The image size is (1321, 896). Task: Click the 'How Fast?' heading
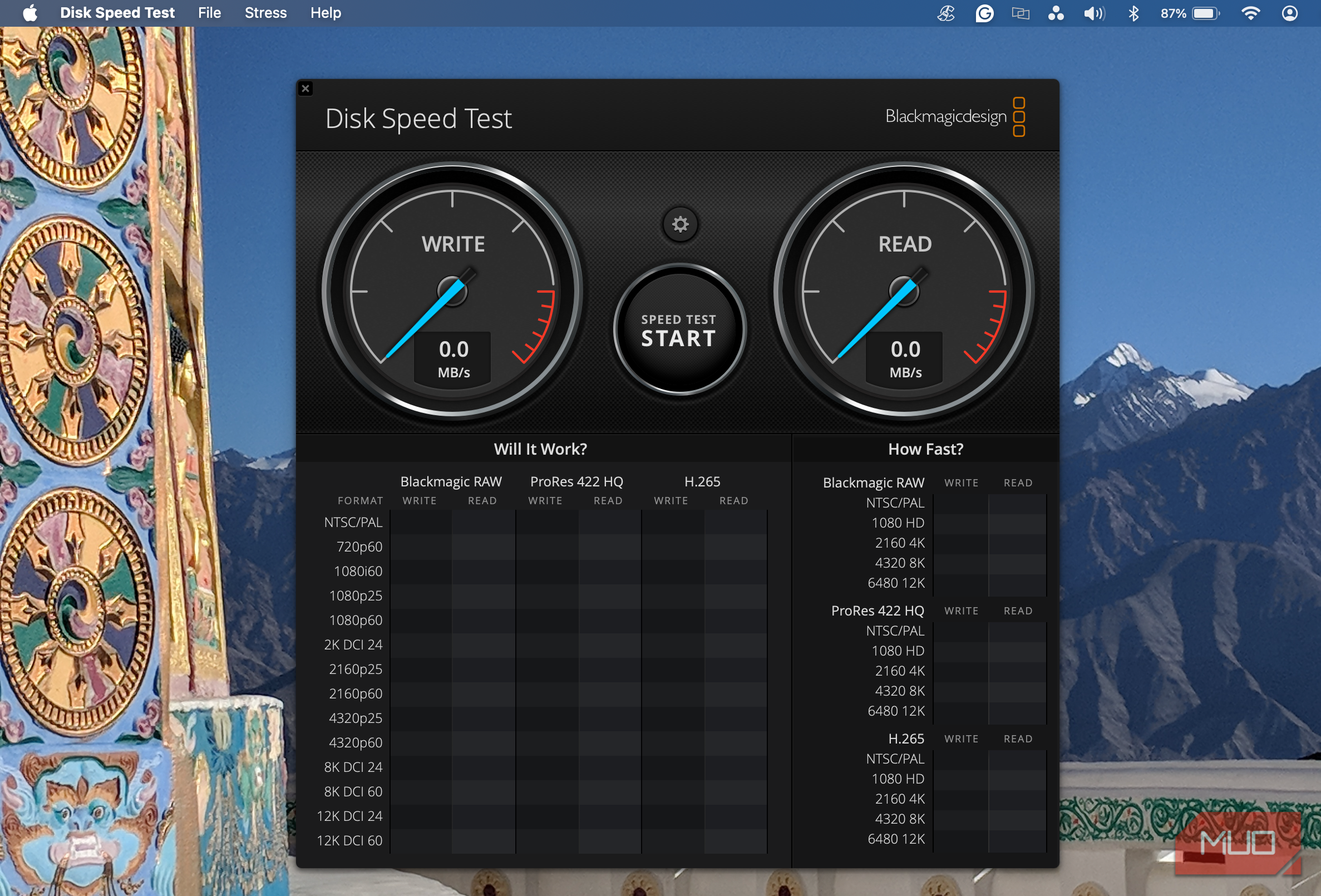[x=925, y=449]
